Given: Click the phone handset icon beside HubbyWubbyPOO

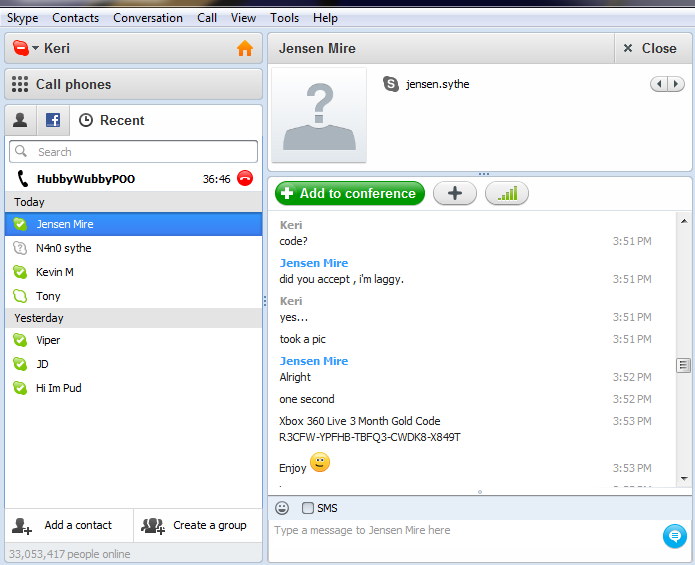Looking at the screenshot, I should click(22, 179).
